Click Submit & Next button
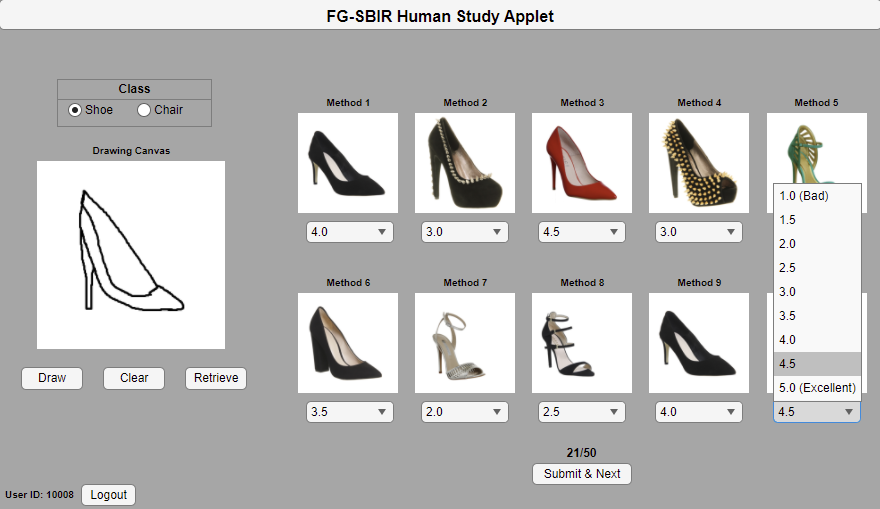The image size is (880, 509). pos(582,474)
